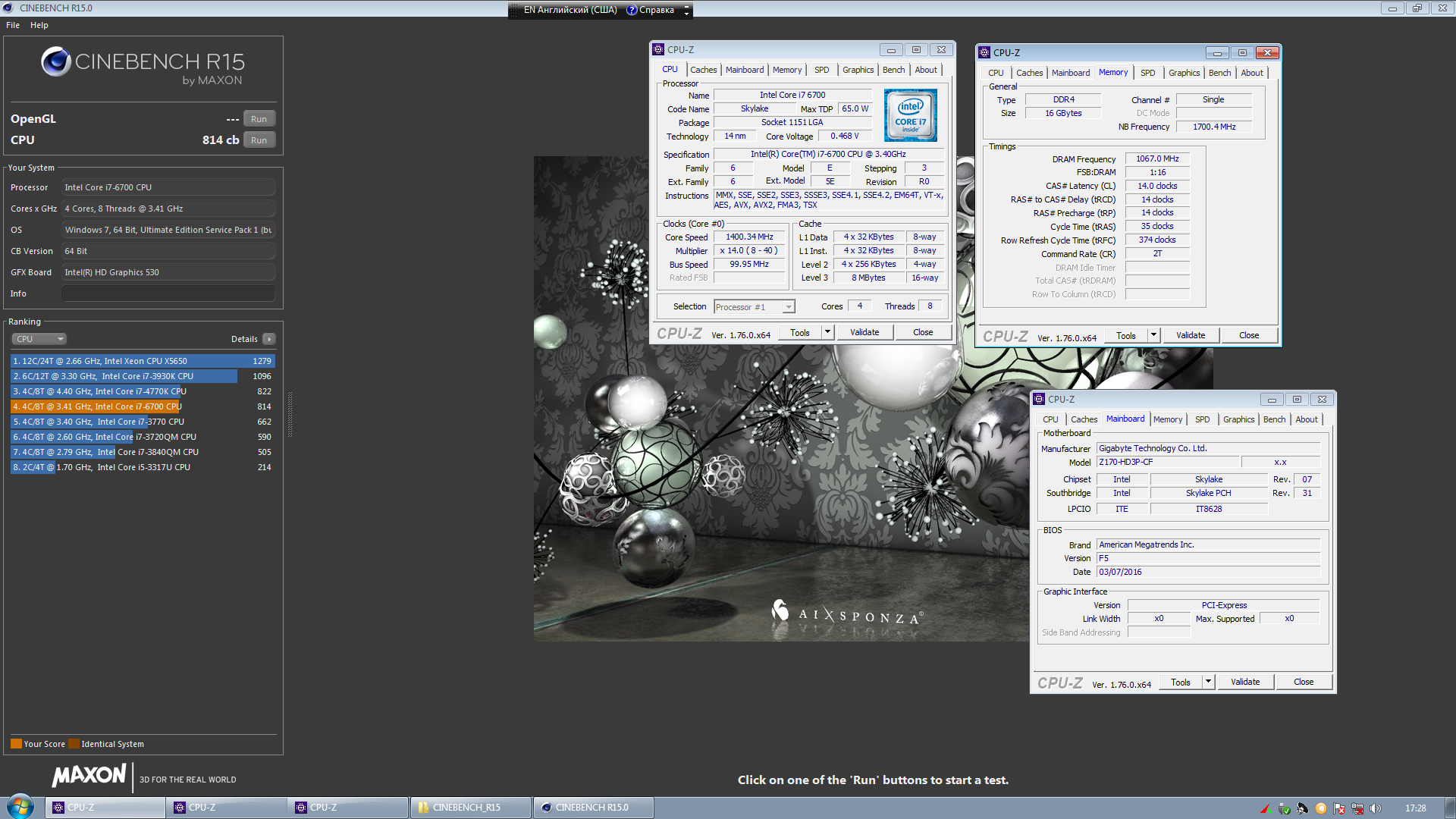Click Validate in first CPU-Z window
Image resolution: width=1456 pixels, height=819 pixels.
[864, 332]
